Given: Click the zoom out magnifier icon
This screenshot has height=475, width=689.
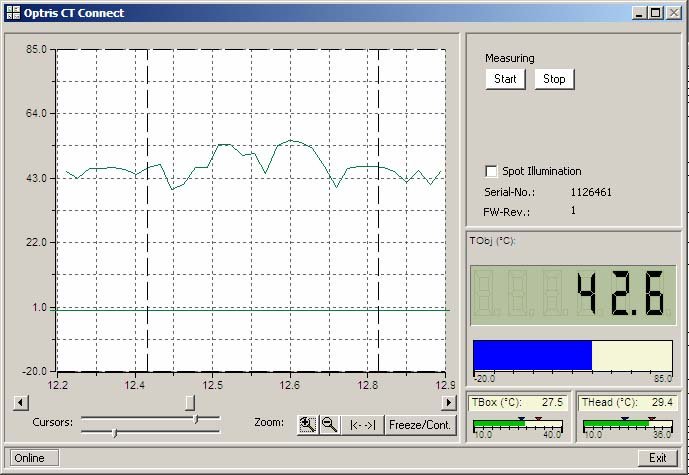Looking at the screenshot, I should tap(330, 425).
